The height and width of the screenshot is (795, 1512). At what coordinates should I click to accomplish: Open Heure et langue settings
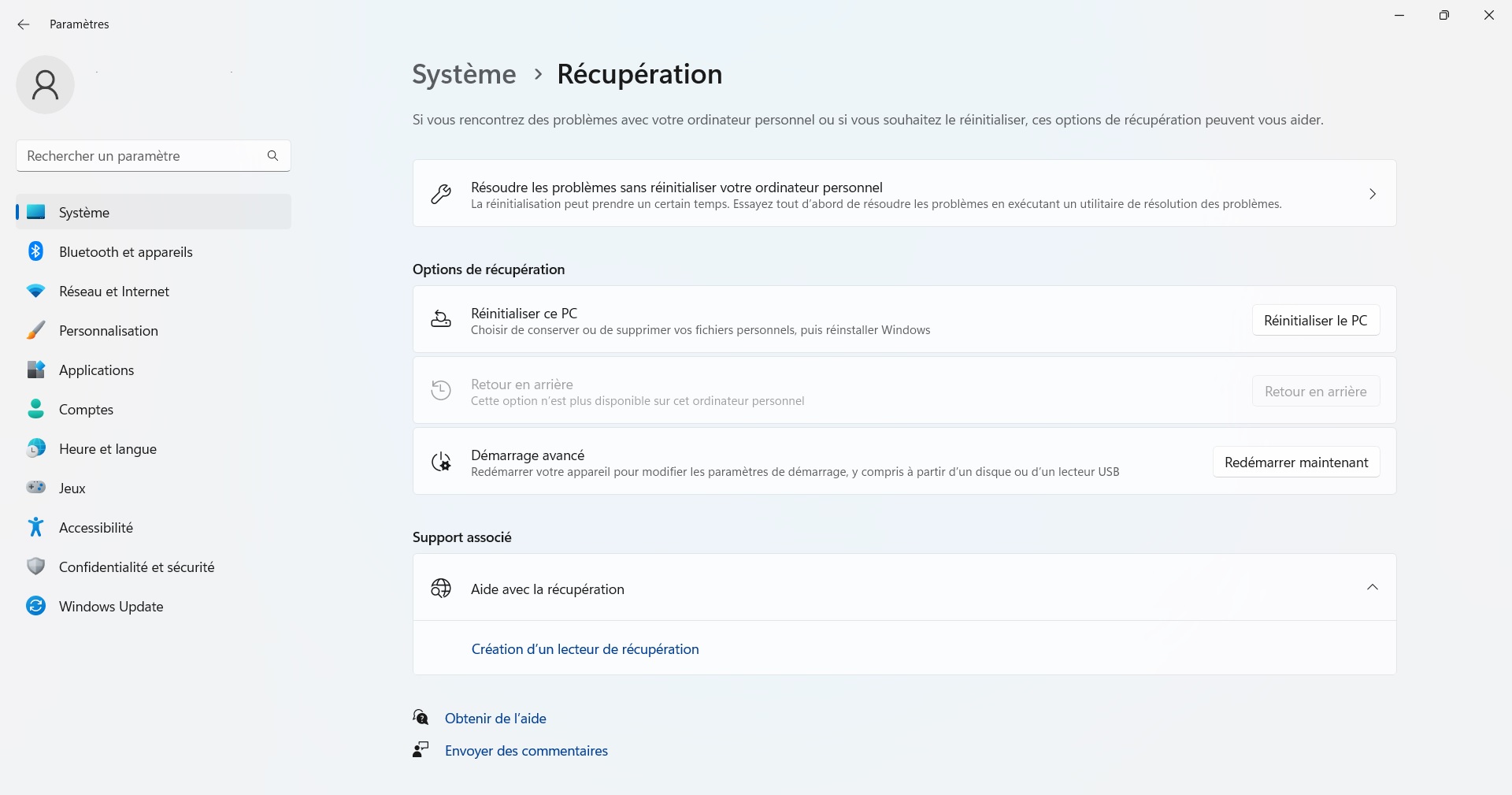coord(154,448)
